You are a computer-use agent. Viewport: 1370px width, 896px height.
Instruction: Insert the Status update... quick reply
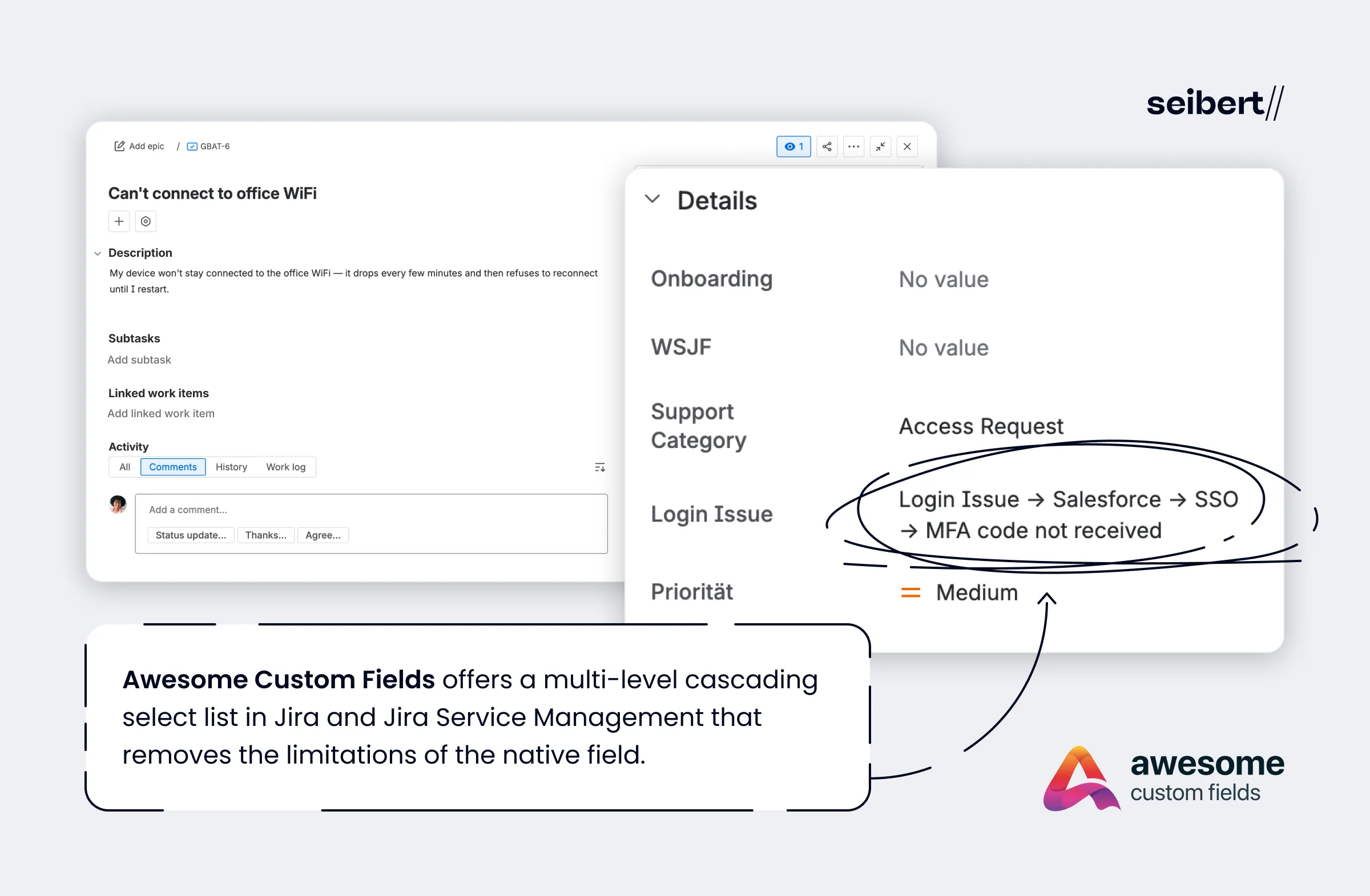[x=191, y=535]
